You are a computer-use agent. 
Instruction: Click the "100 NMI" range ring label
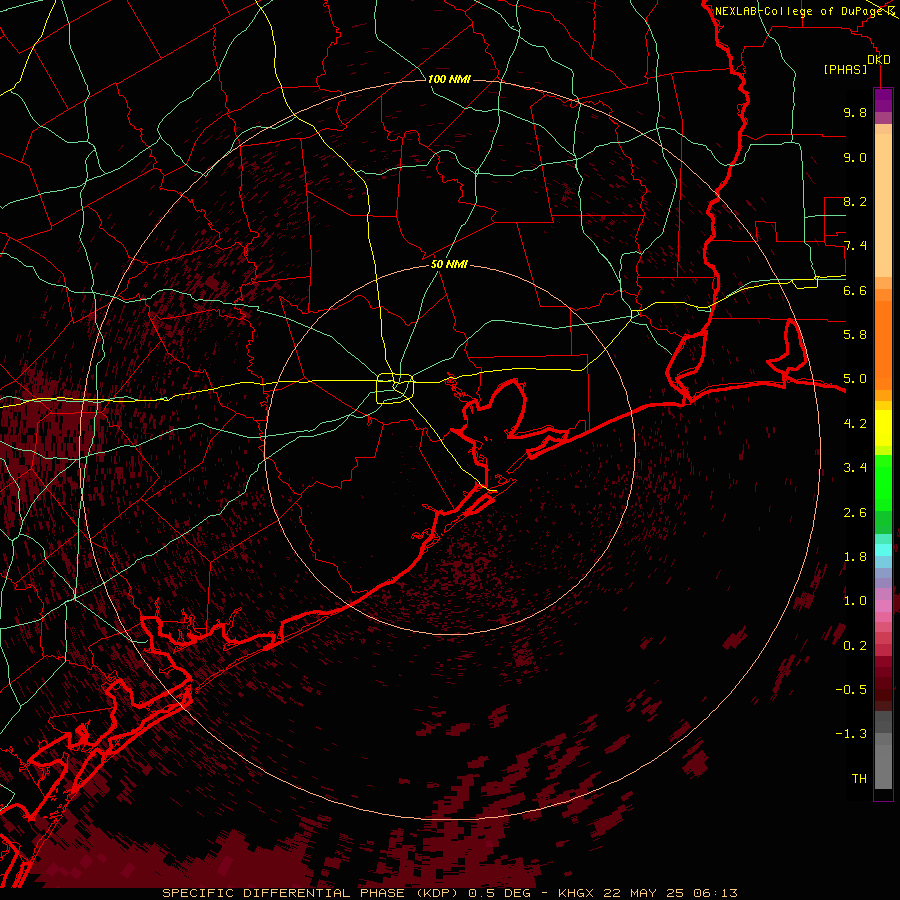[449, 79]
